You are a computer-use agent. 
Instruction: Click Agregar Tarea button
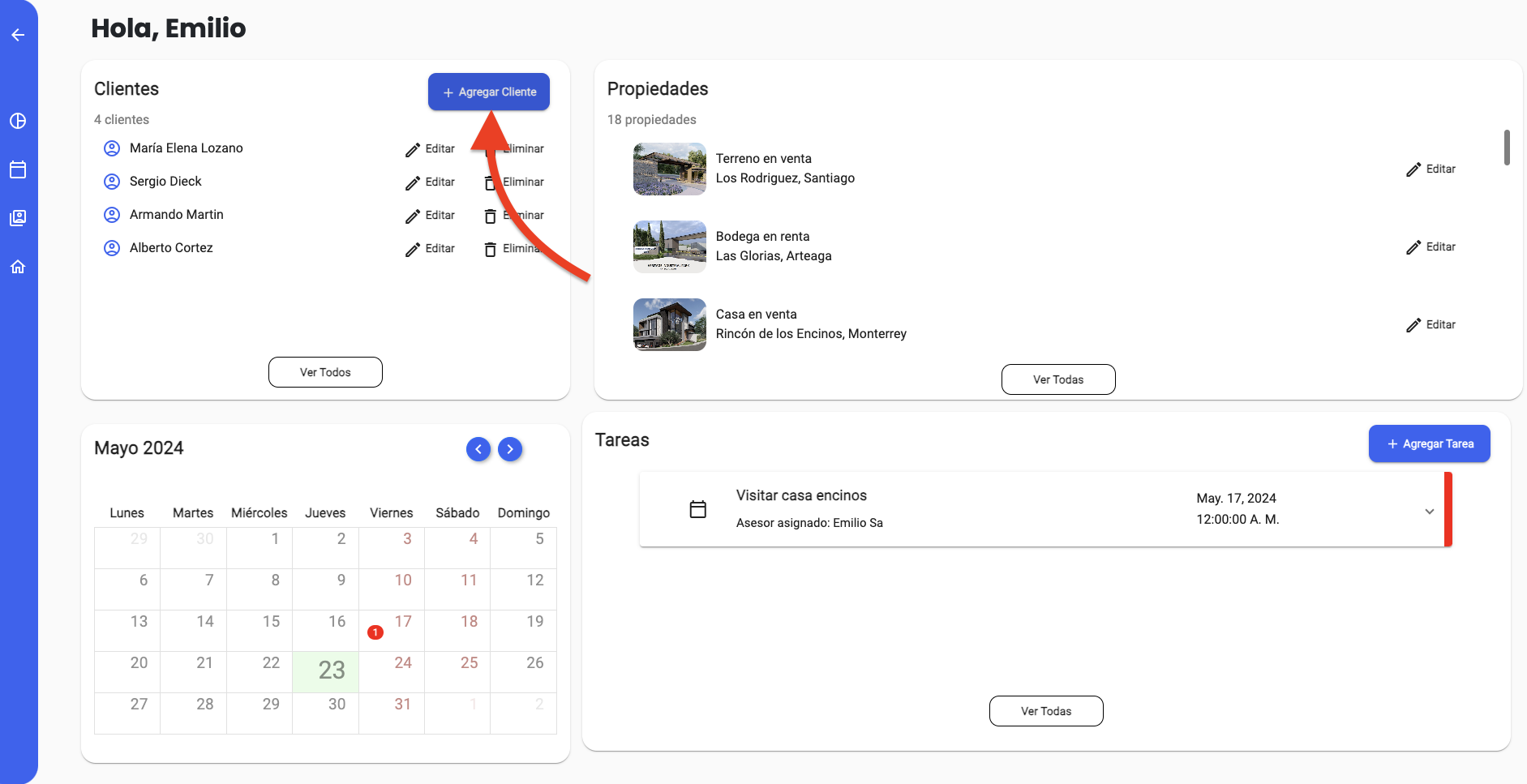[1430, 443]
